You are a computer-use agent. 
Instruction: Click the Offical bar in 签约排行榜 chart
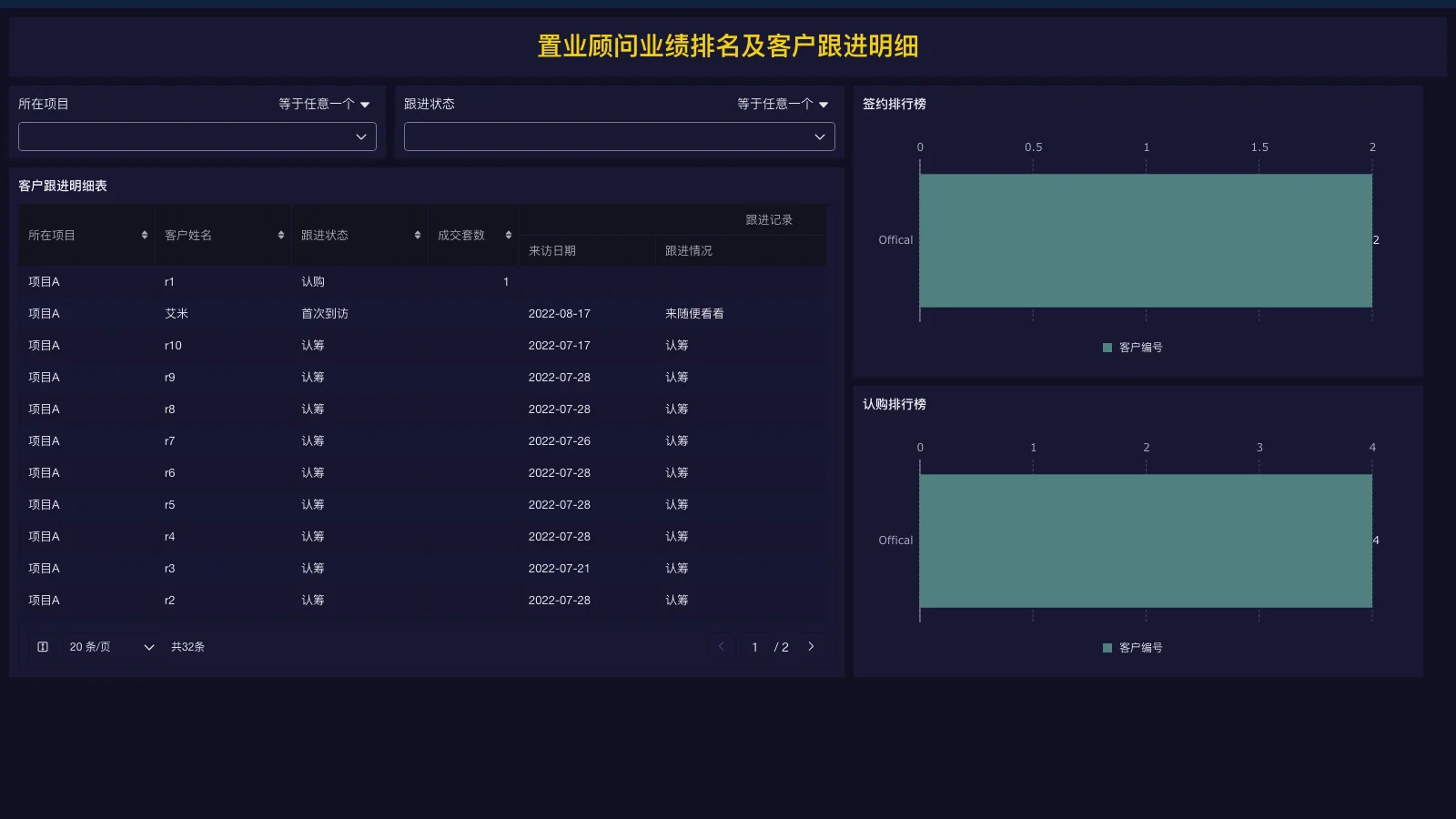pos(1146,239)
